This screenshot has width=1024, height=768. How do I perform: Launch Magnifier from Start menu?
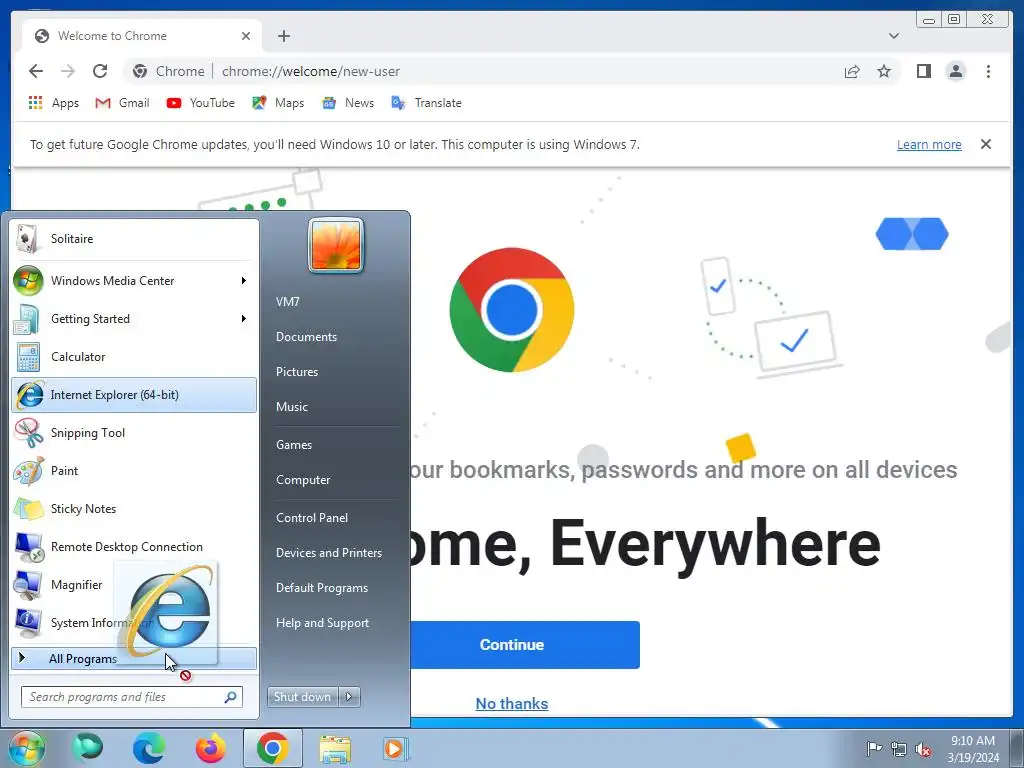coord(133,584)
